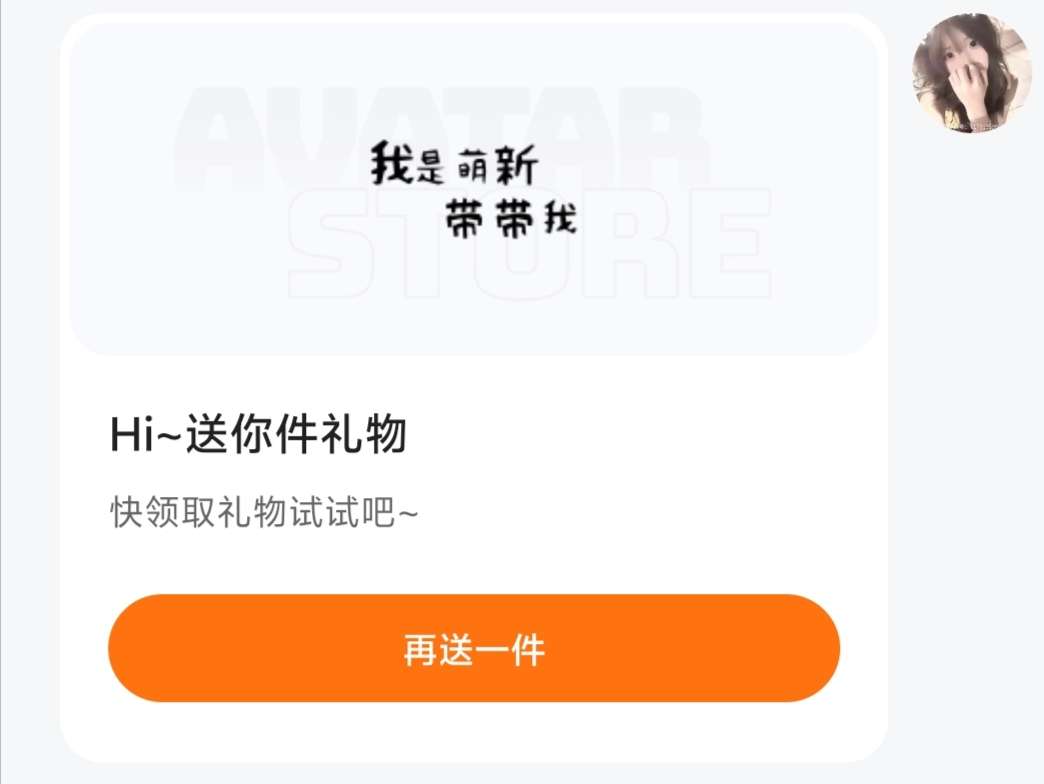Open the sender's profile avatar
Image resolution: width=1044 pixels, height=784 pixels.
pos(971,73)
